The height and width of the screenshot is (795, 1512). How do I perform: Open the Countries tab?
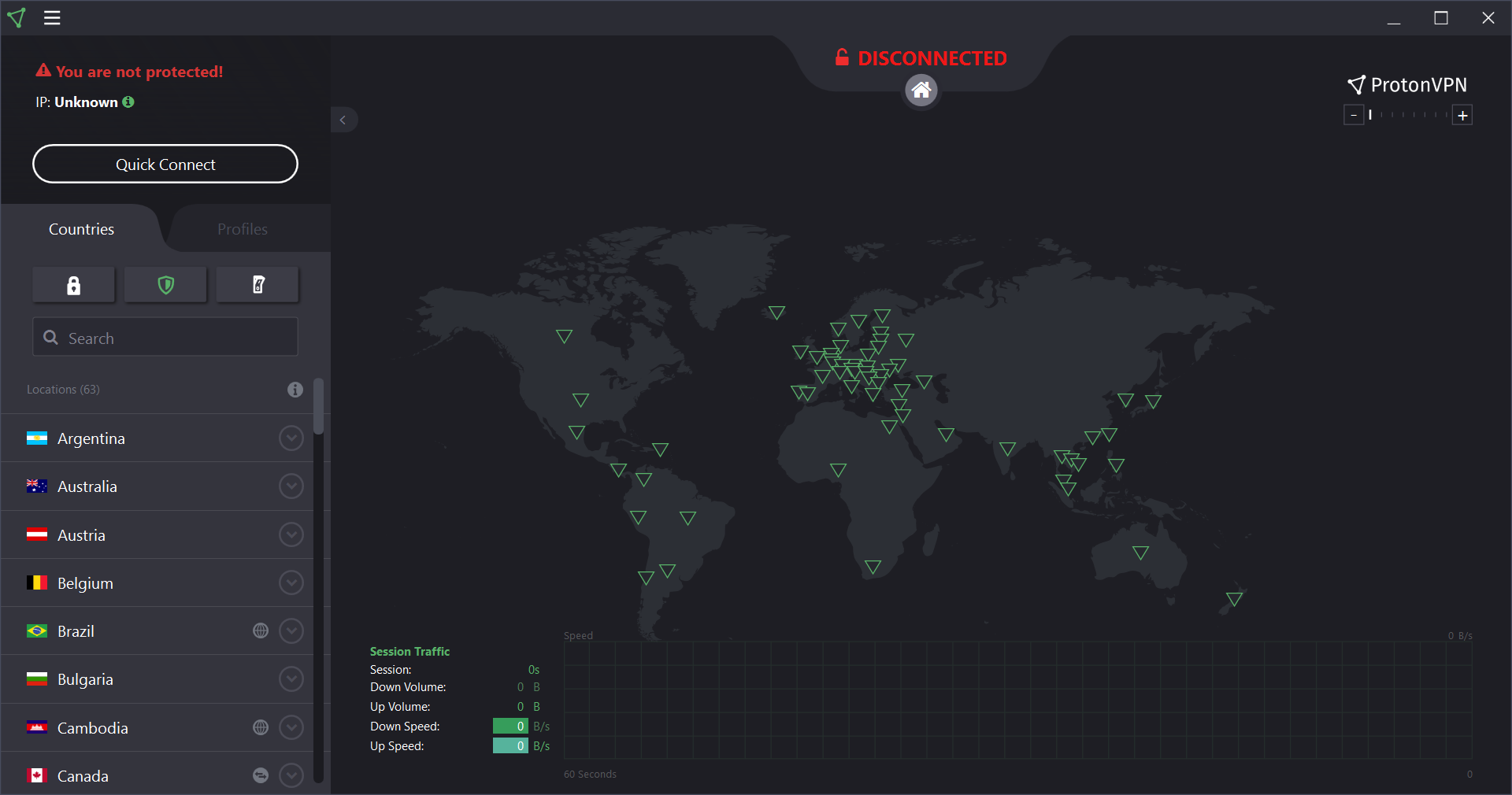(80, 229)
